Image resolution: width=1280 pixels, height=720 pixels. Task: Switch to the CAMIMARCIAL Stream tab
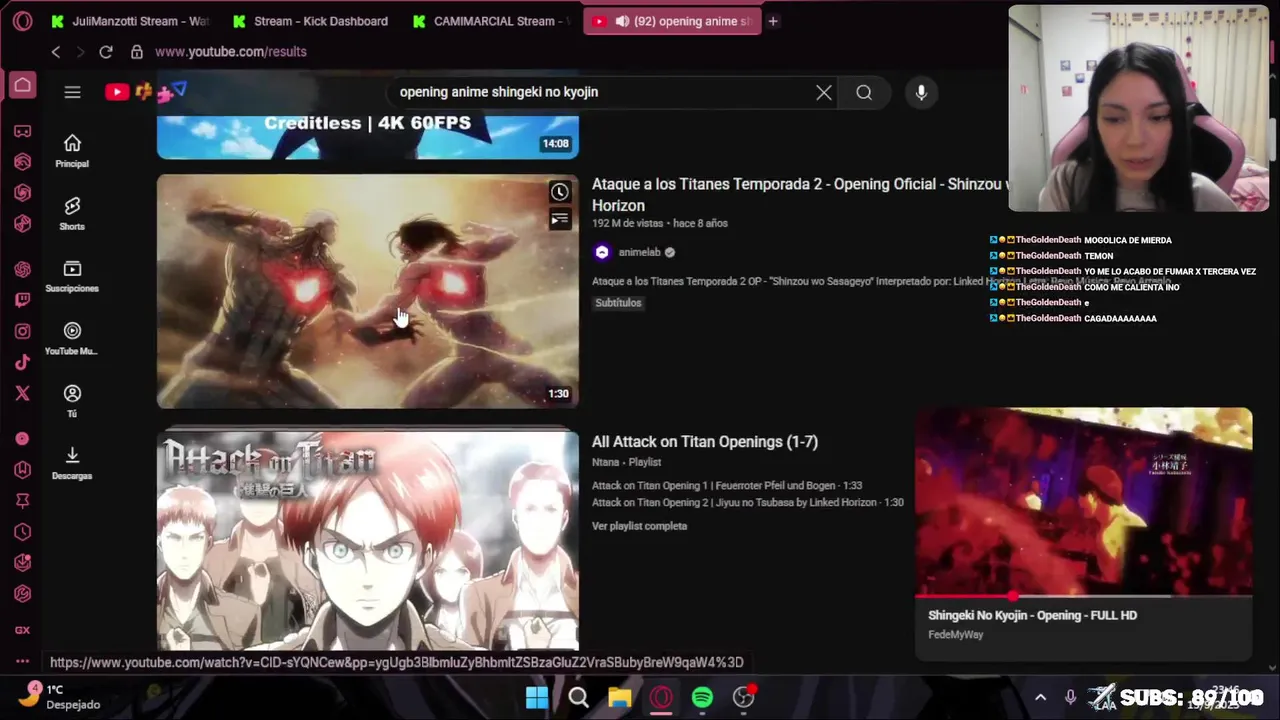point(490,21)
